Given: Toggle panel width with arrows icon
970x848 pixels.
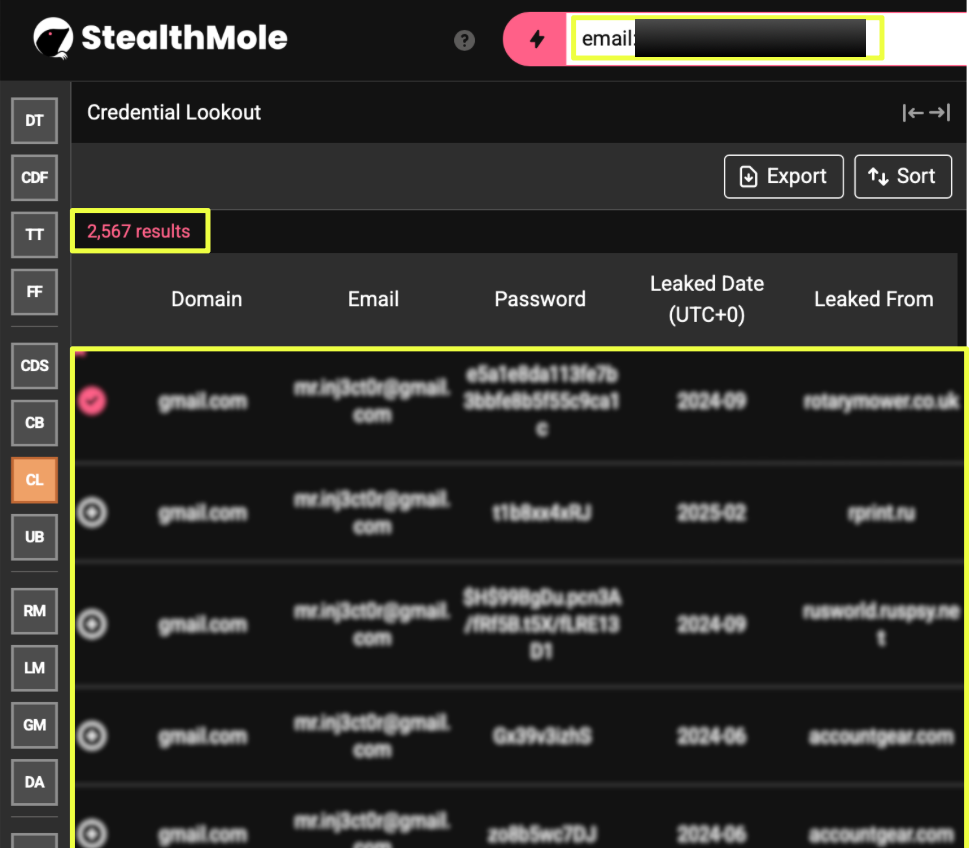Looking at the screenshot, I should (x=925, y=113).
